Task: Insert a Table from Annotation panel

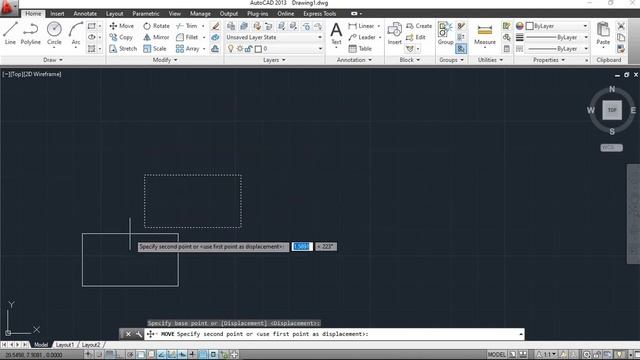Action: point(360,49)
